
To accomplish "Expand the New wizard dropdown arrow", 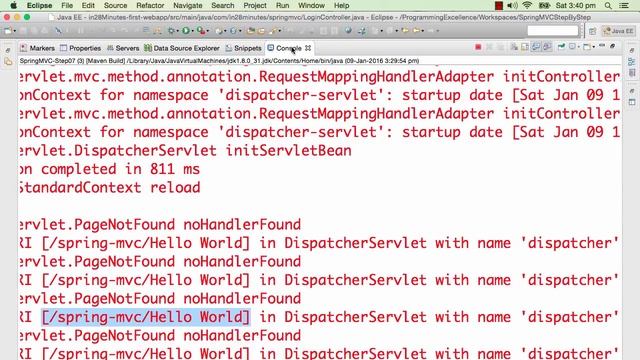I will click(14, 31).
